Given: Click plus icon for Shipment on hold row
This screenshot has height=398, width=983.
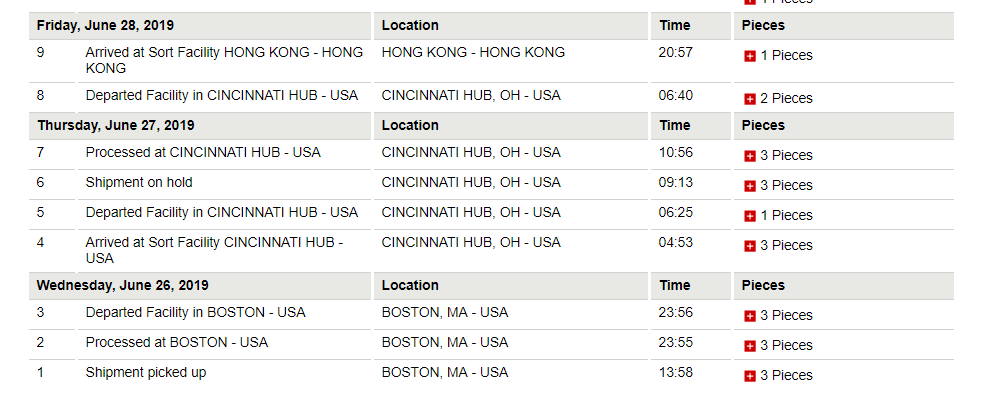Looking at the screenshot, I should (749, 186).
